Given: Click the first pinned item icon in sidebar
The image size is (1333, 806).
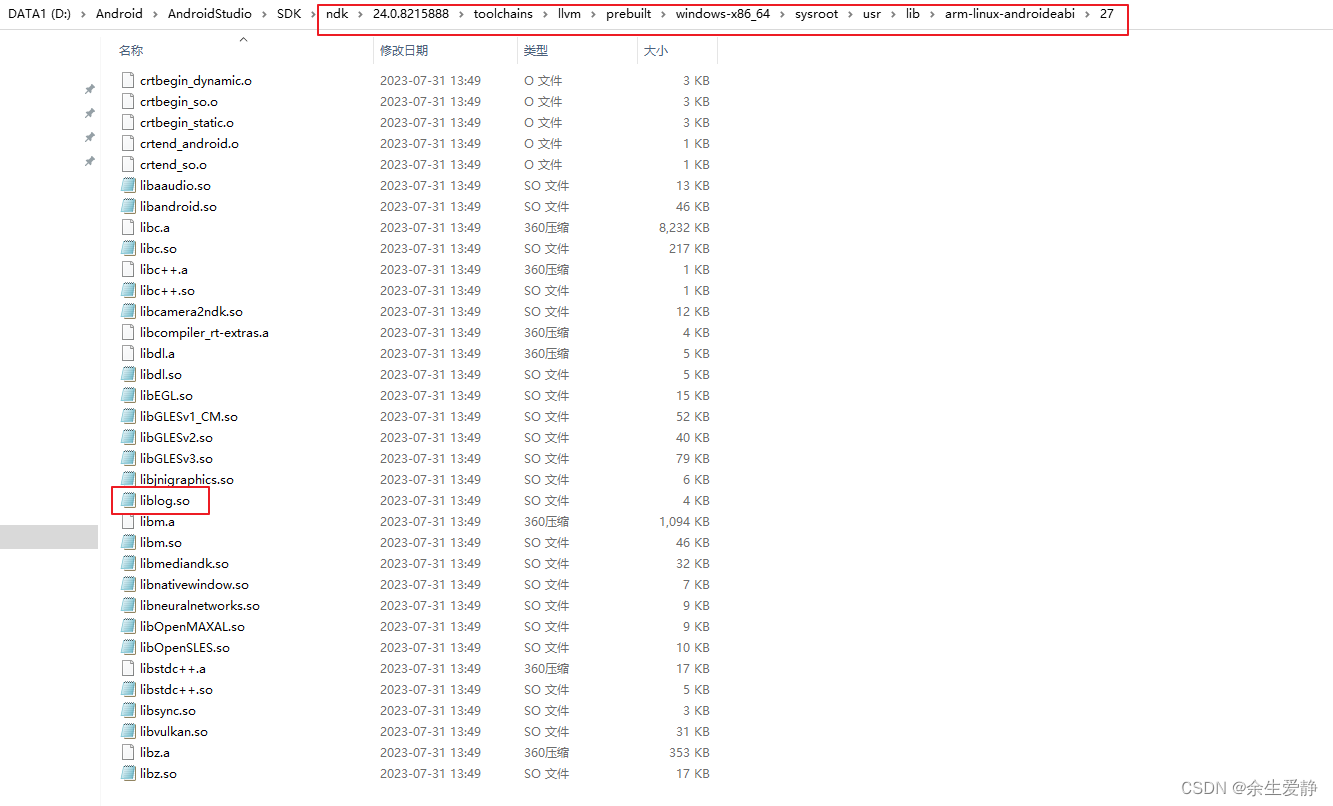Looking at the screenshot, I should tap(90, 89).
